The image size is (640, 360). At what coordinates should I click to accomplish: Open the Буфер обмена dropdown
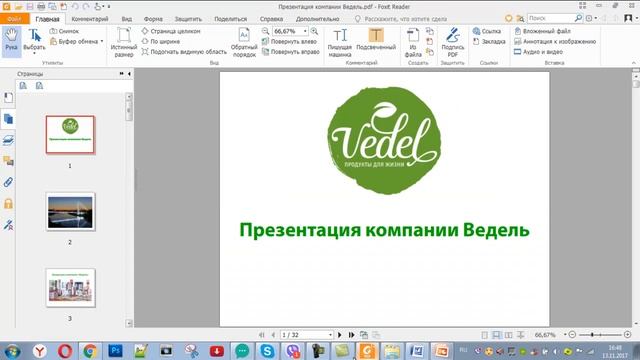pos(76,41)
